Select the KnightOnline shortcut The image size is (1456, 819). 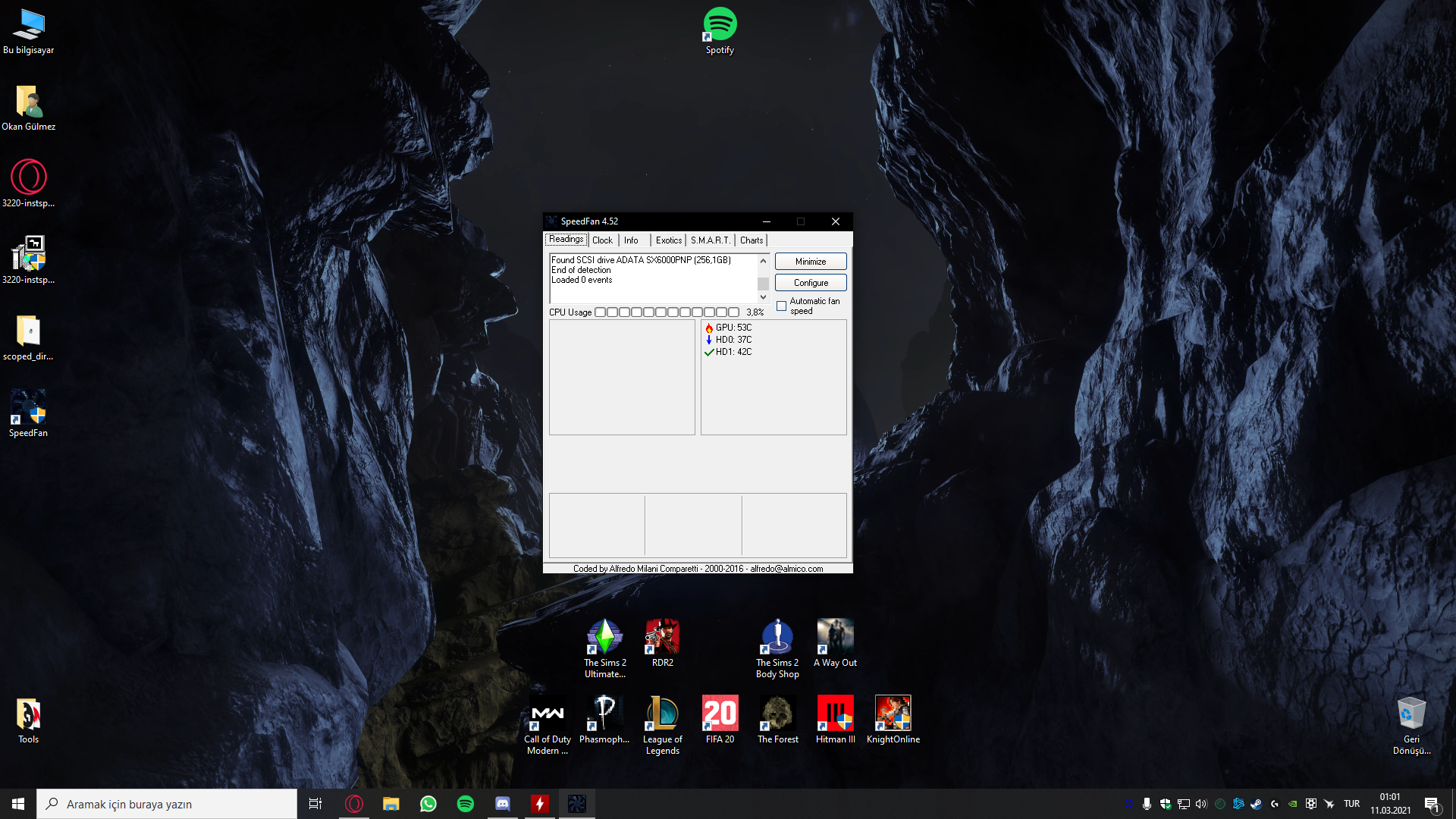[x=893, y=720]
